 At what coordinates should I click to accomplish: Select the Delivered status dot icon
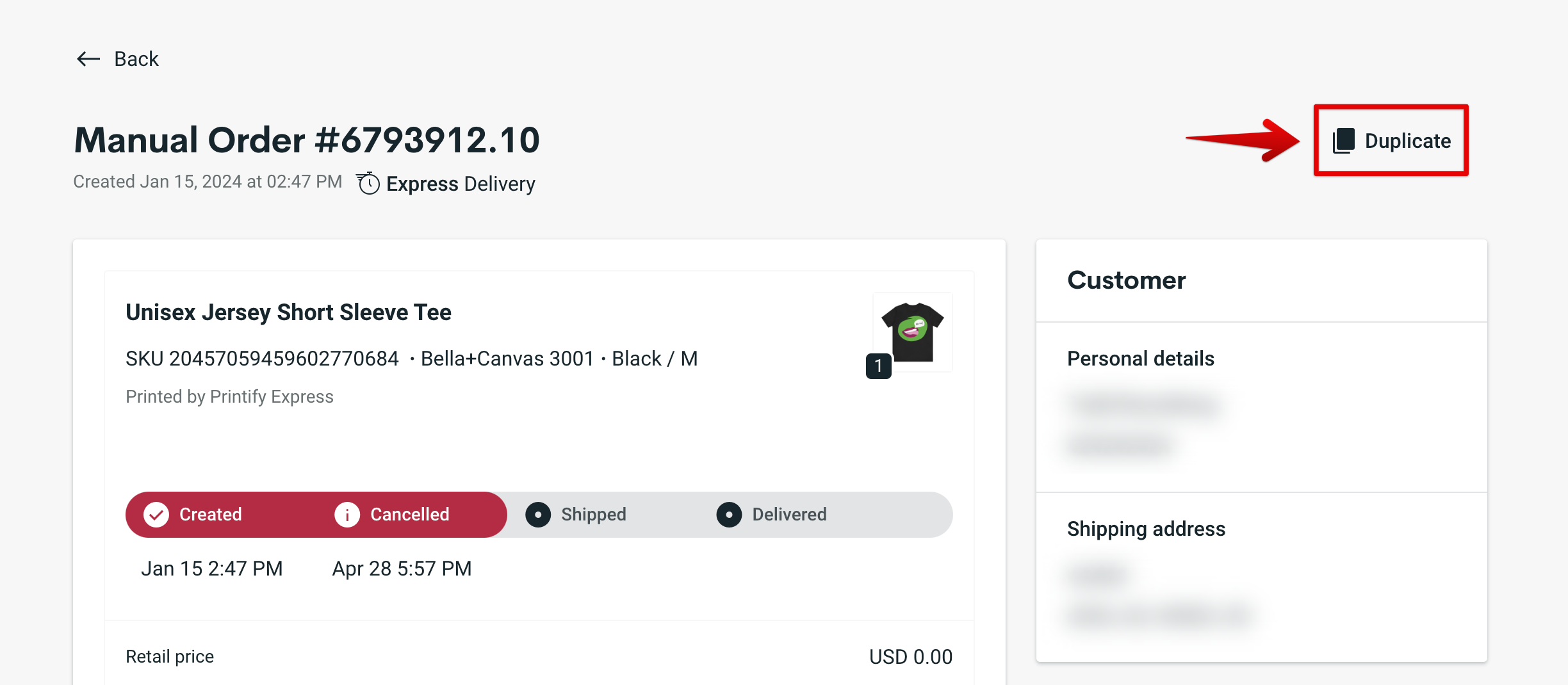(729, 514)
